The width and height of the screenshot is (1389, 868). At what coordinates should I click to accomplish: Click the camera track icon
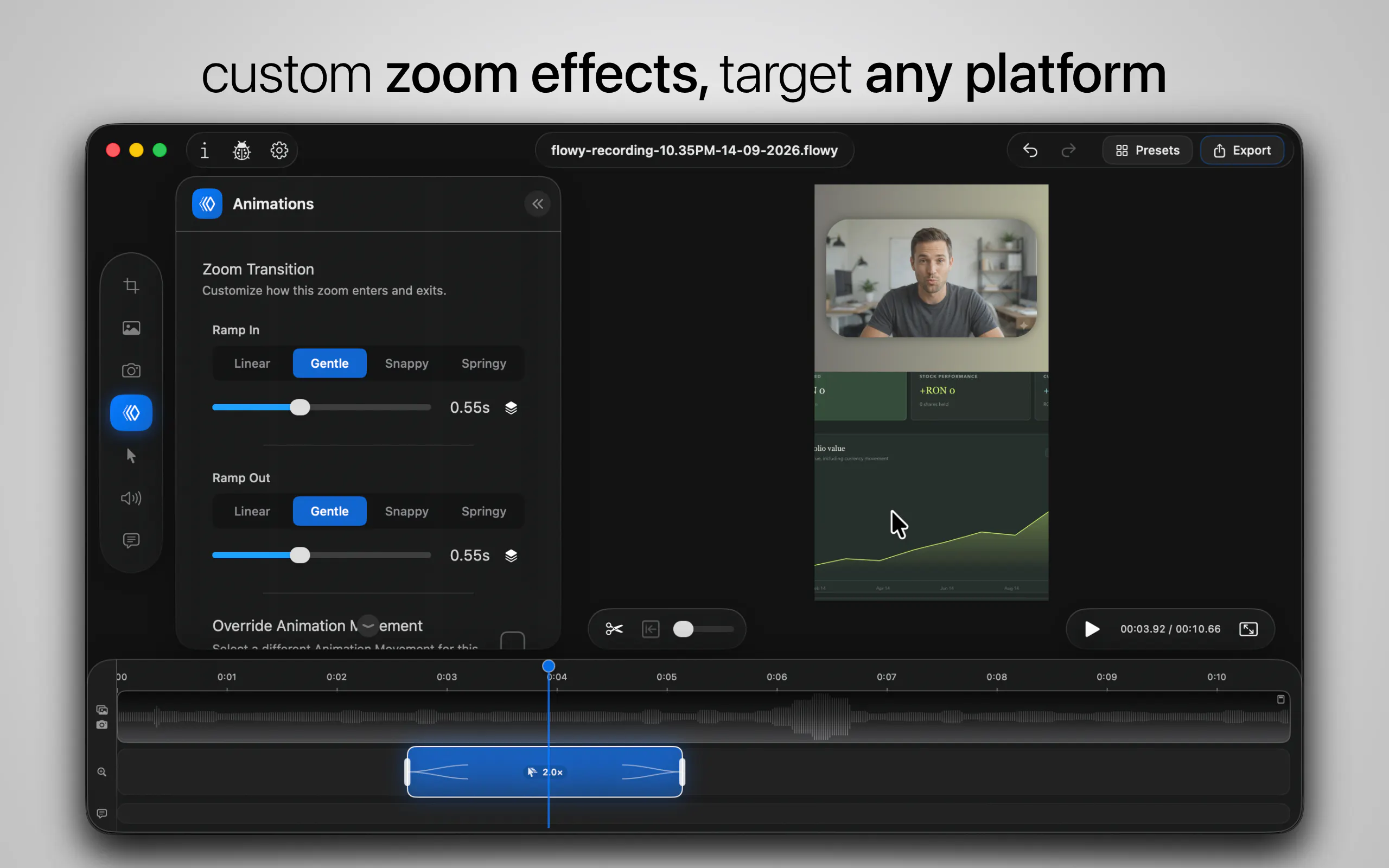pyautogui.click(x=102, y=724)
